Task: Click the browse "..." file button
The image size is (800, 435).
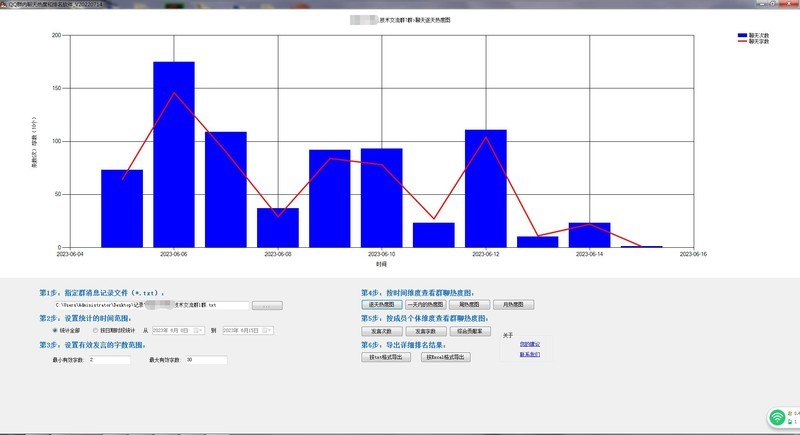Action: tap(267, 304)
